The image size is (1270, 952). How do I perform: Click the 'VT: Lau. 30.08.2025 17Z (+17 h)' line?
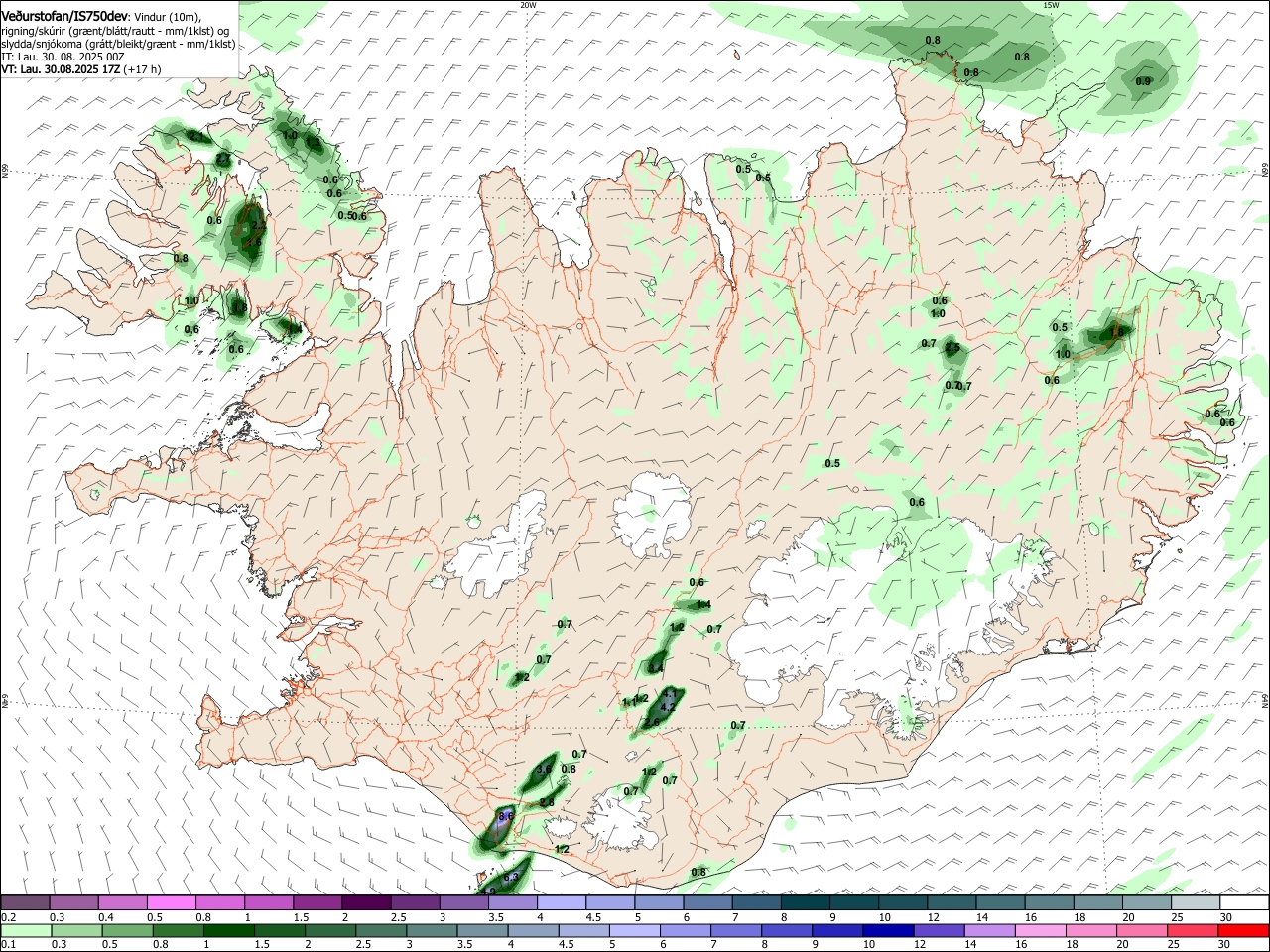tap(80, 70)
